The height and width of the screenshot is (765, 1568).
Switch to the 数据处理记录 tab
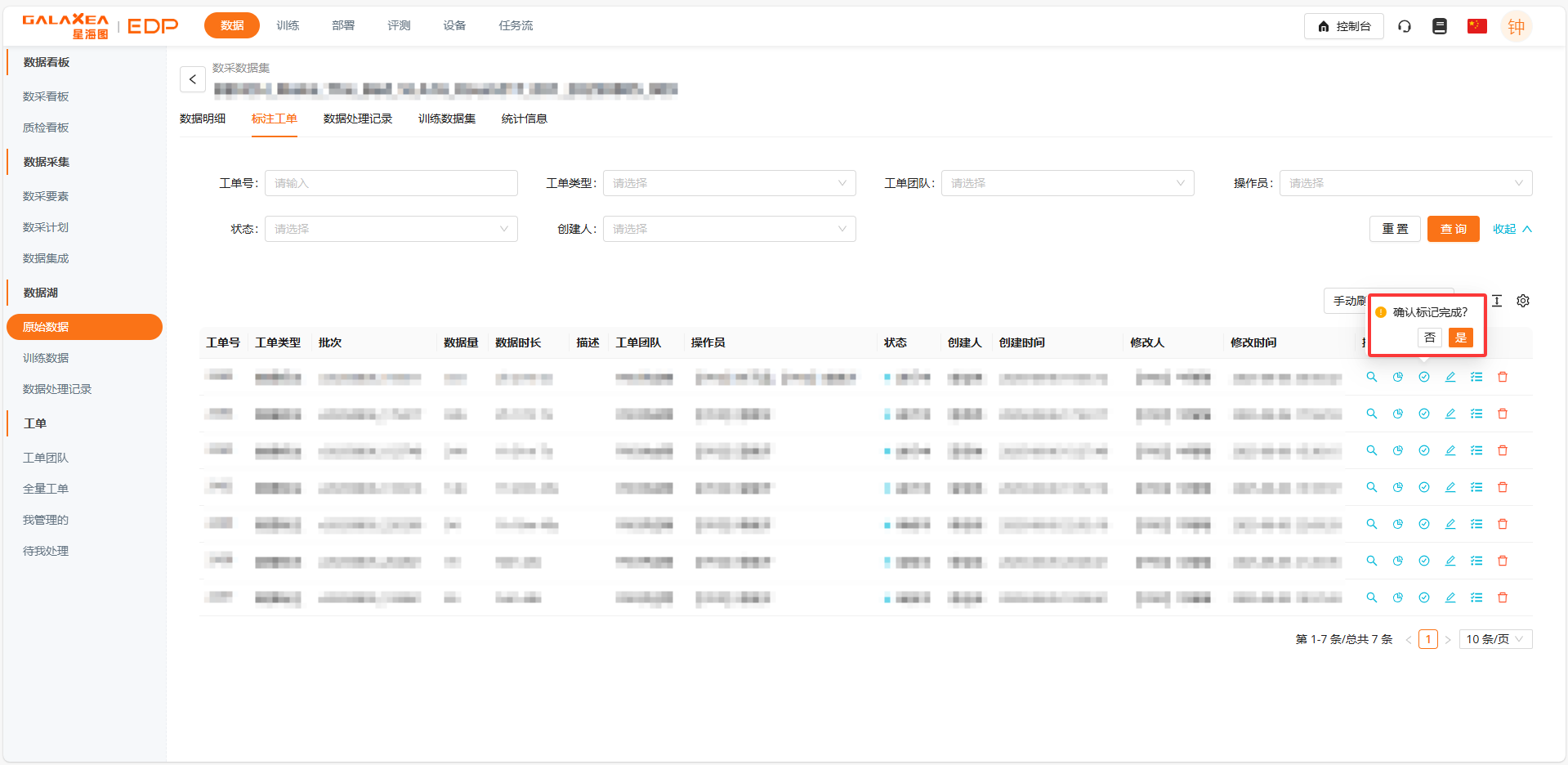[358, 119]
